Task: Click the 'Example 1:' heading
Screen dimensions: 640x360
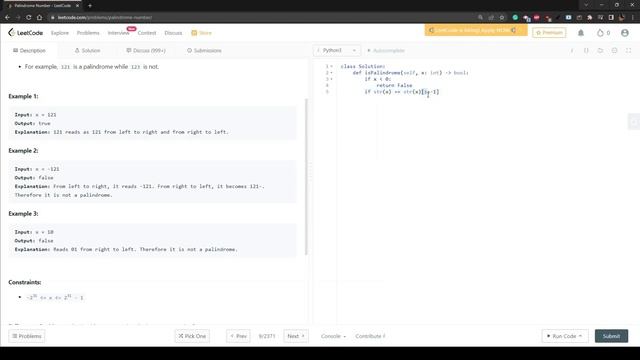Action: [x=23, y=96]
